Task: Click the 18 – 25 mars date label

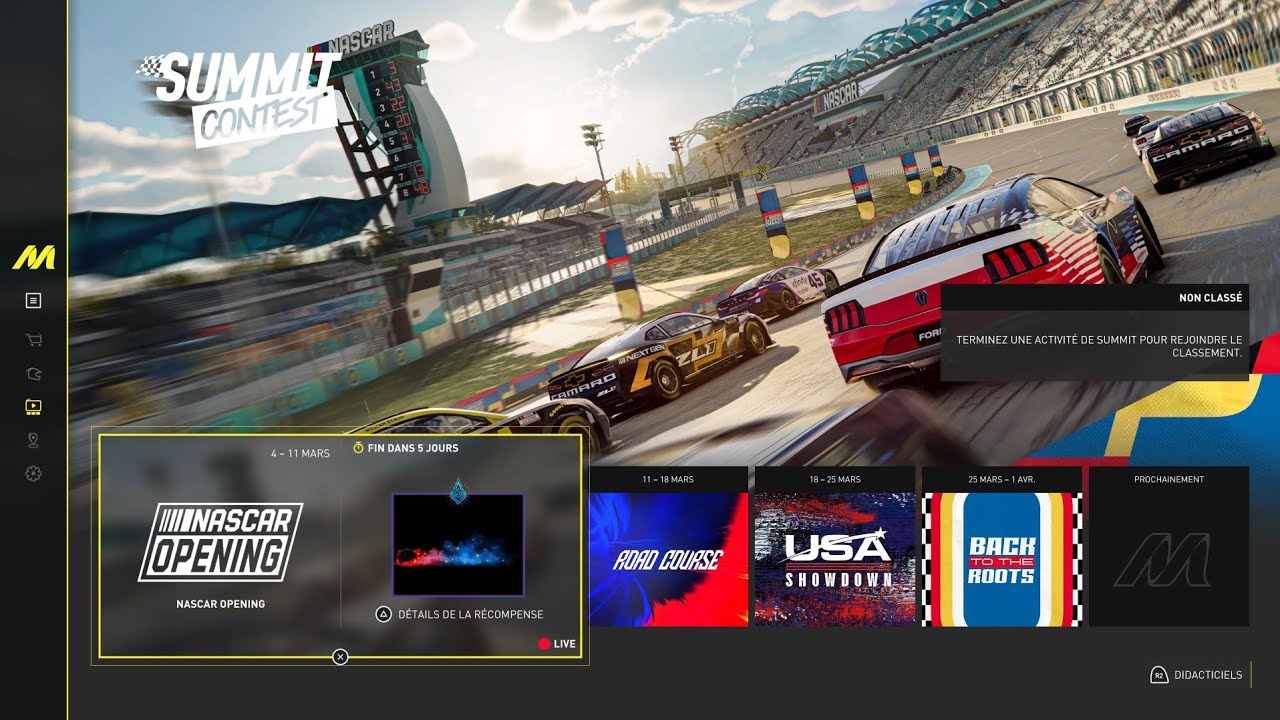Action: [x=835, y=480]
